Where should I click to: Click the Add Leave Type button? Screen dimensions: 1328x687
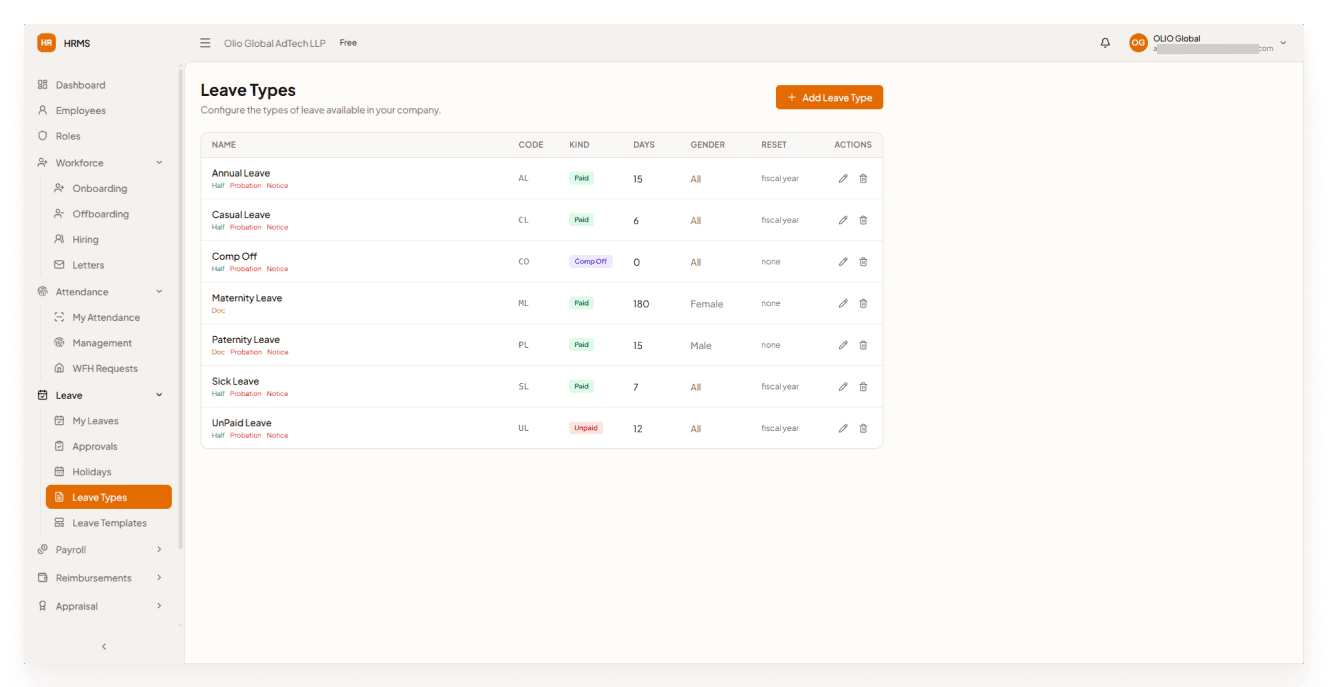pos(829,98)
